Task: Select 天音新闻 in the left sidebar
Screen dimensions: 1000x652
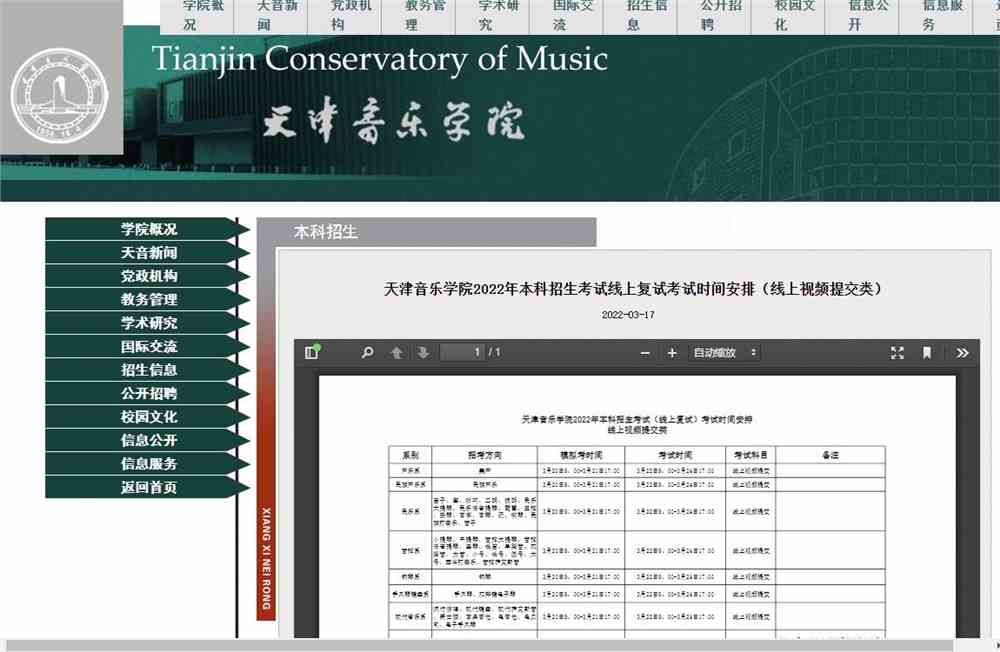Action: click(x=148, y=253)
